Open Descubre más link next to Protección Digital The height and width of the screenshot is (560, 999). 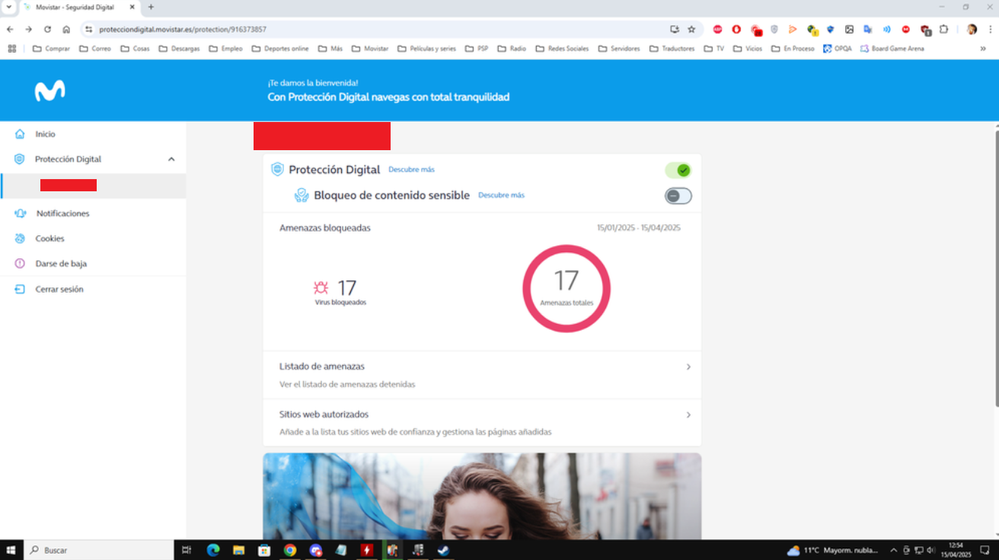pyautogui.click(x=412, y=169)
